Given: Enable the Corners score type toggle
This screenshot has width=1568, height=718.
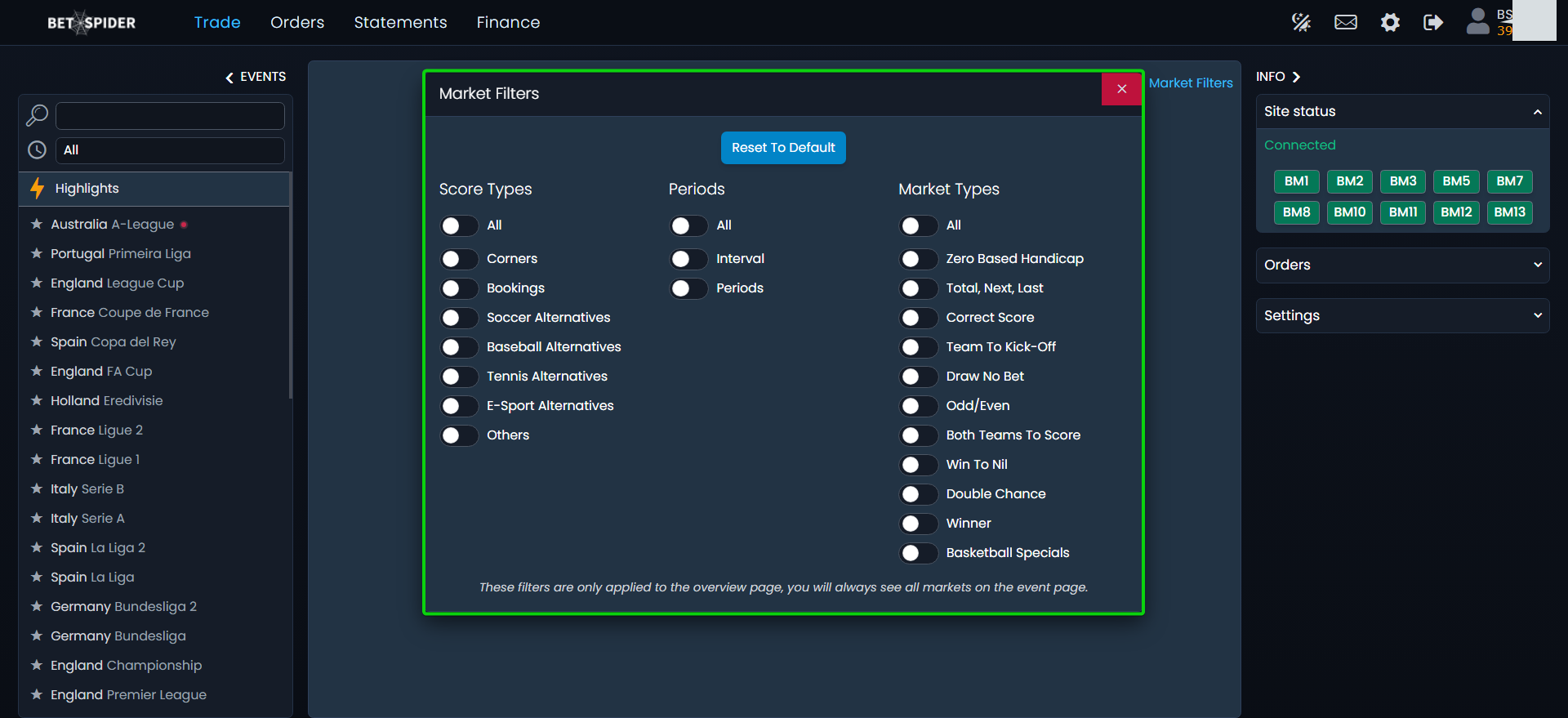Looking at the screenshot, I should (460, 259).
